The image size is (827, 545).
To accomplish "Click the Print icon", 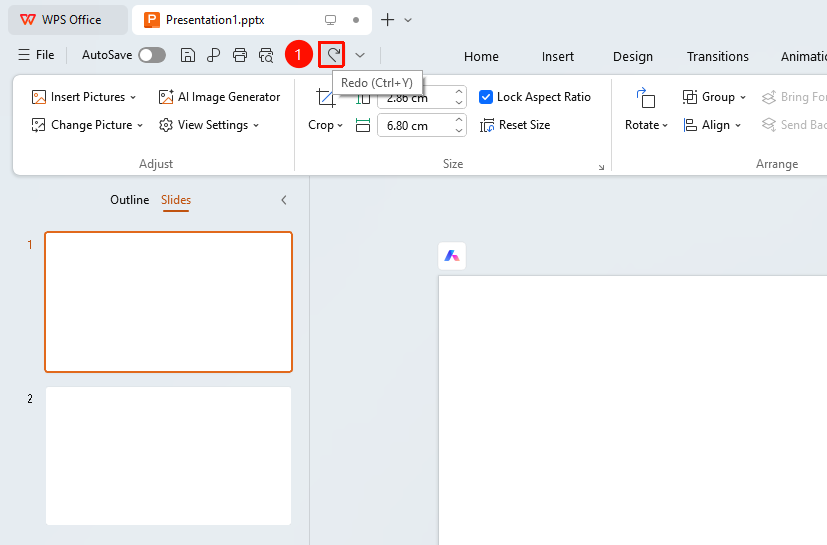I will click(x=240, y=55).
